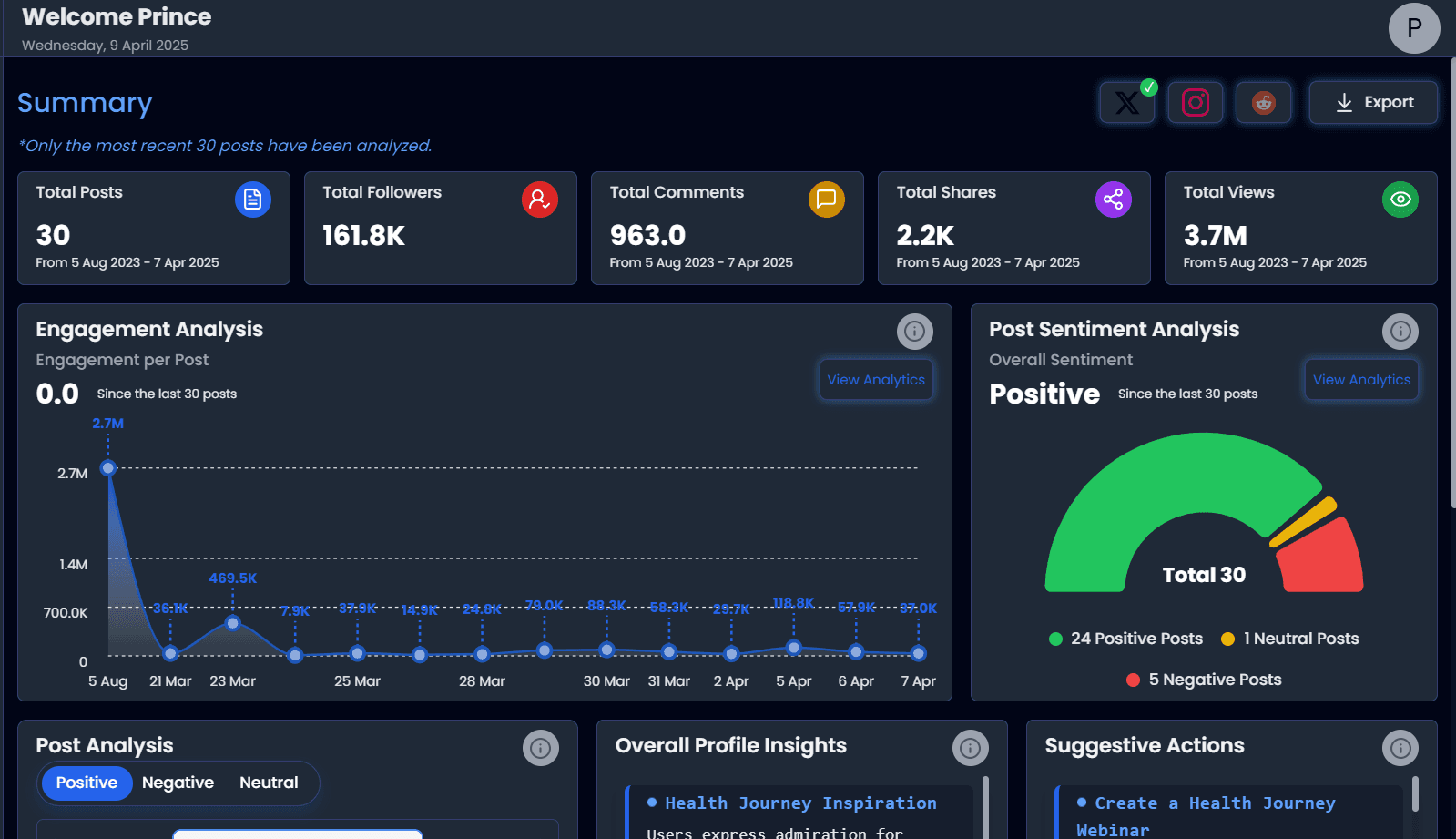Screen dimensions: 1456x839
Task: Open the user profile avatar P
Action: pos(1413,28)
